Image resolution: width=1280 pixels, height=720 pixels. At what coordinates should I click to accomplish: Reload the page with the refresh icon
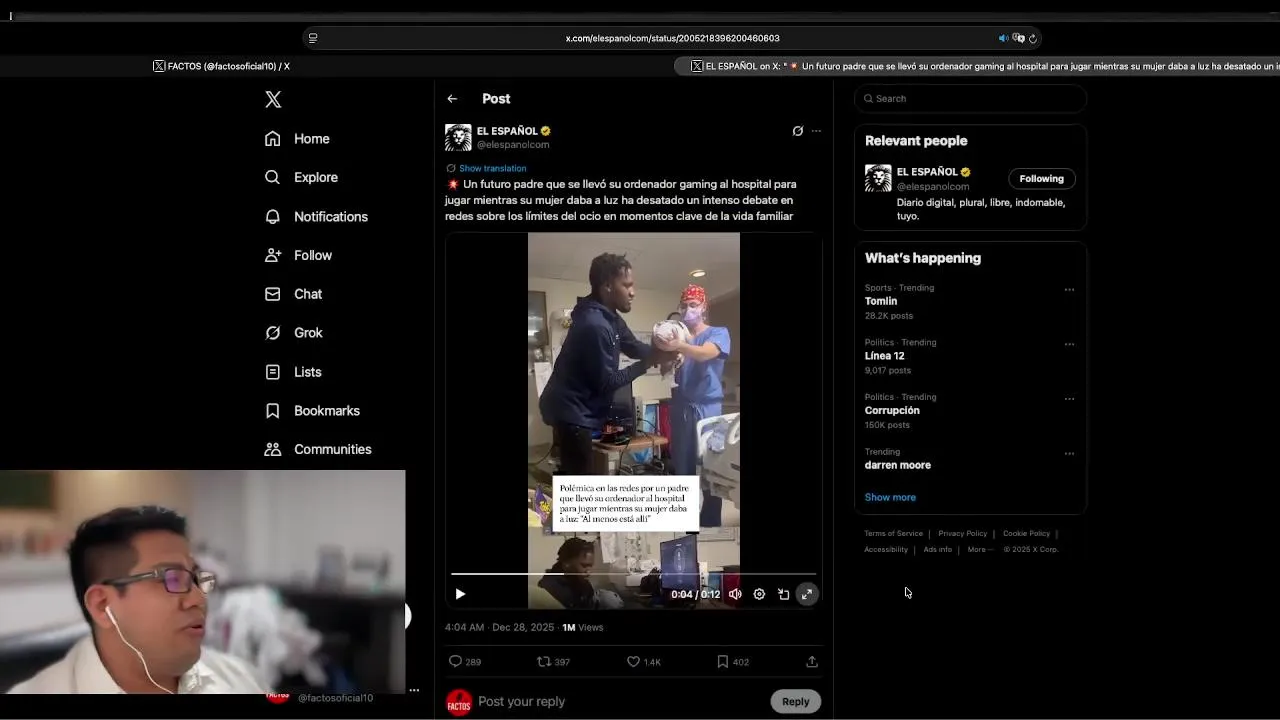click(1033, 38)
